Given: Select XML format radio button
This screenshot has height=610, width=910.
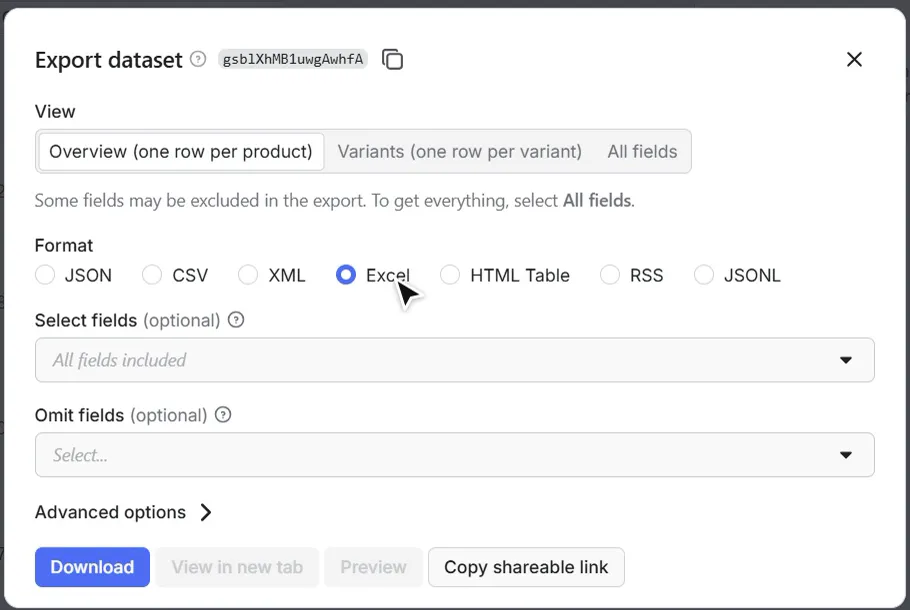Looking at the screenshot, I should point(248,275).
